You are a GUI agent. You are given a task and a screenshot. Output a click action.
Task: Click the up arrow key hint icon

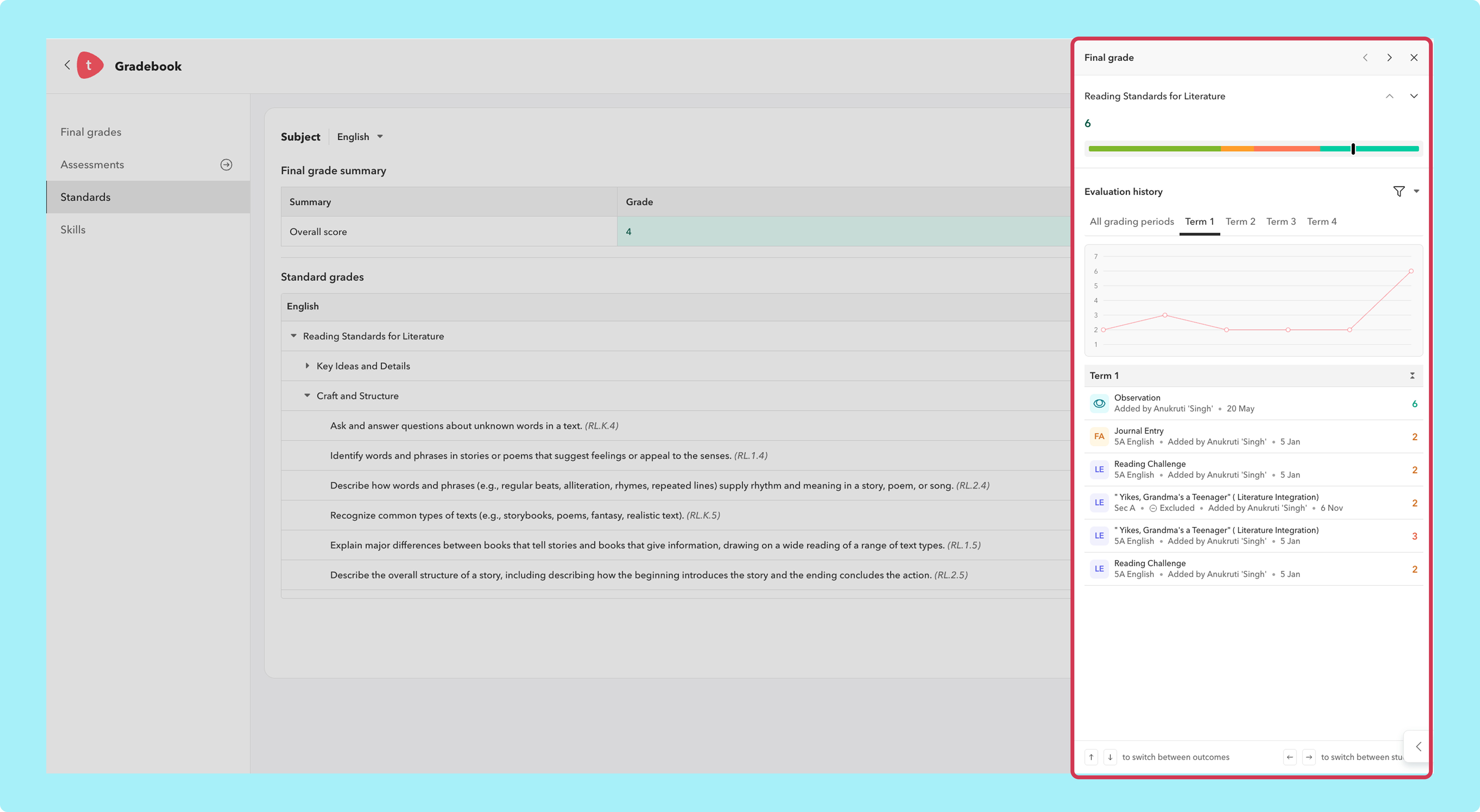click(x=1091, y=757)
